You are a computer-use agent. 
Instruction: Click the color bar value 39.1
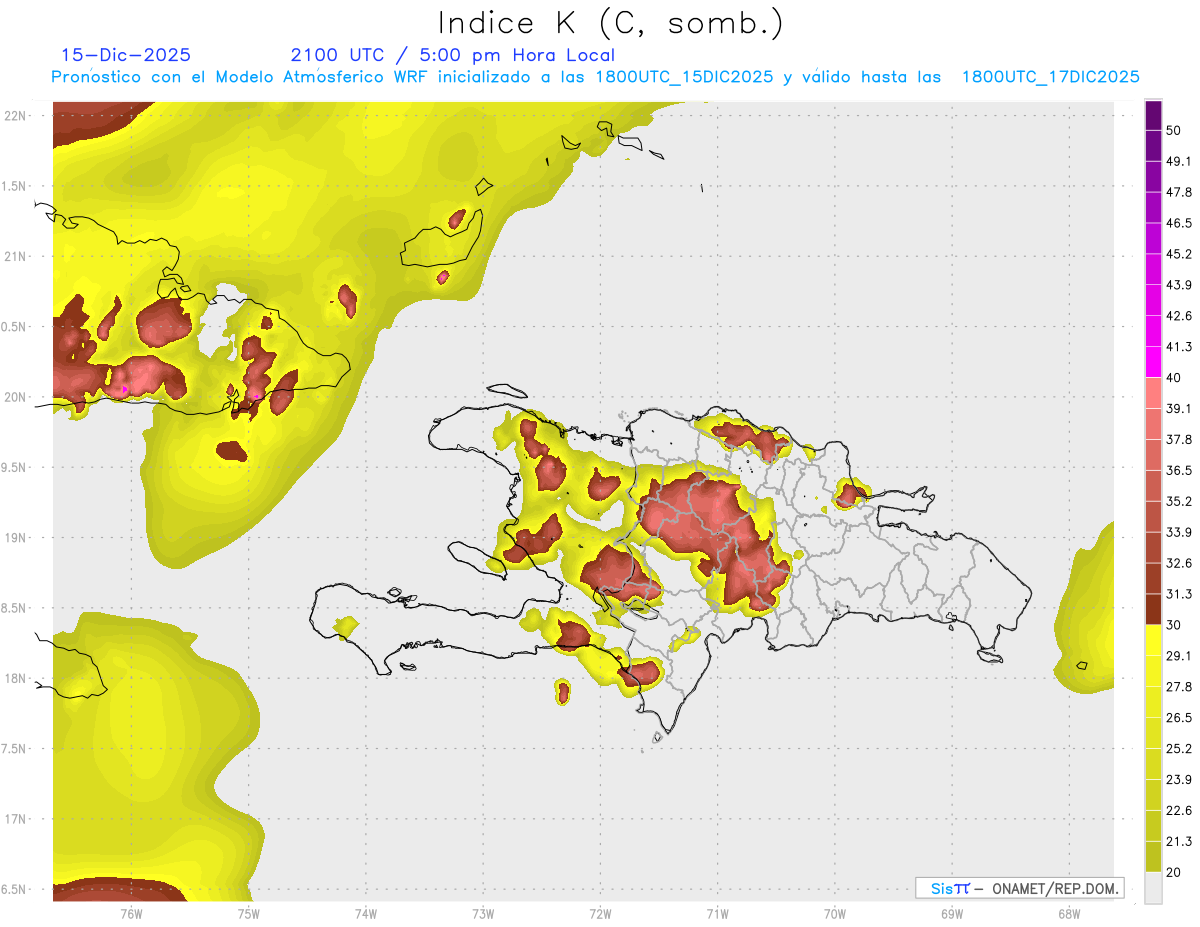tap(1179, 408)
